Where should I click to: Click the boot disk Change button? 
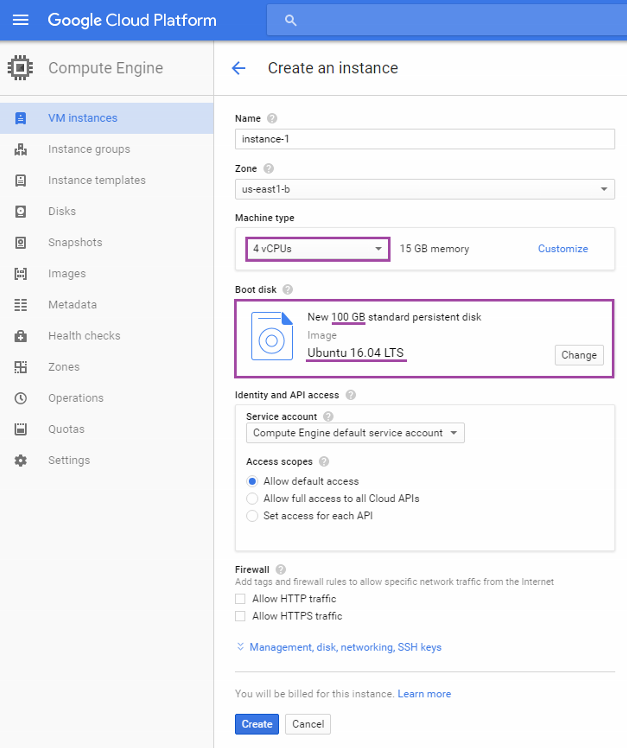pyautogui.click(x=579, y=355)
